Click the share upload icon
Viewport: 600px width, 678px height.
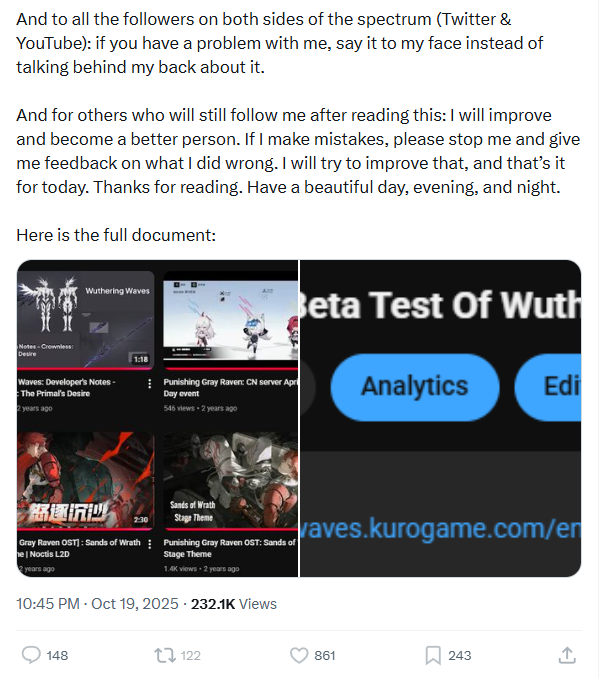(x=567, y=655)
